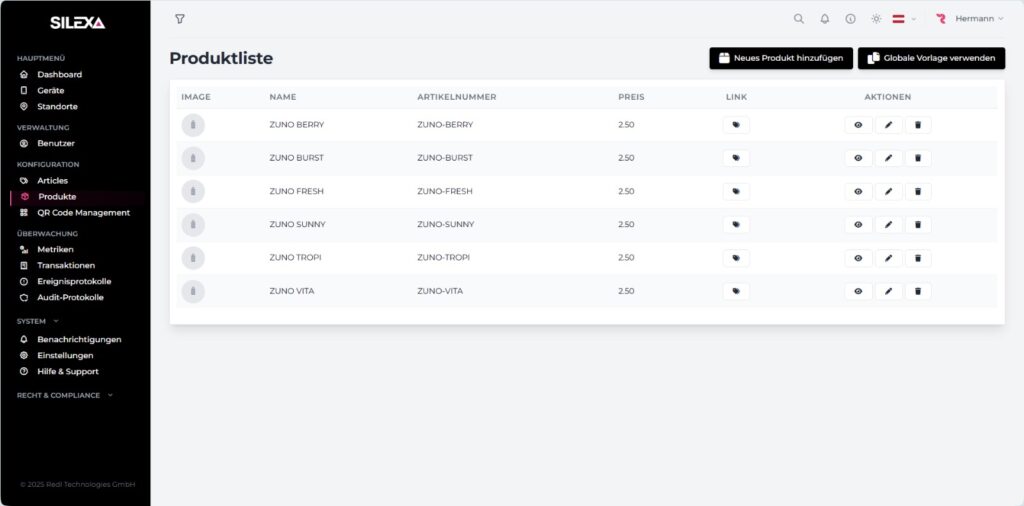Edit ZUNO VITA with pencil icon

click(888, 291)
